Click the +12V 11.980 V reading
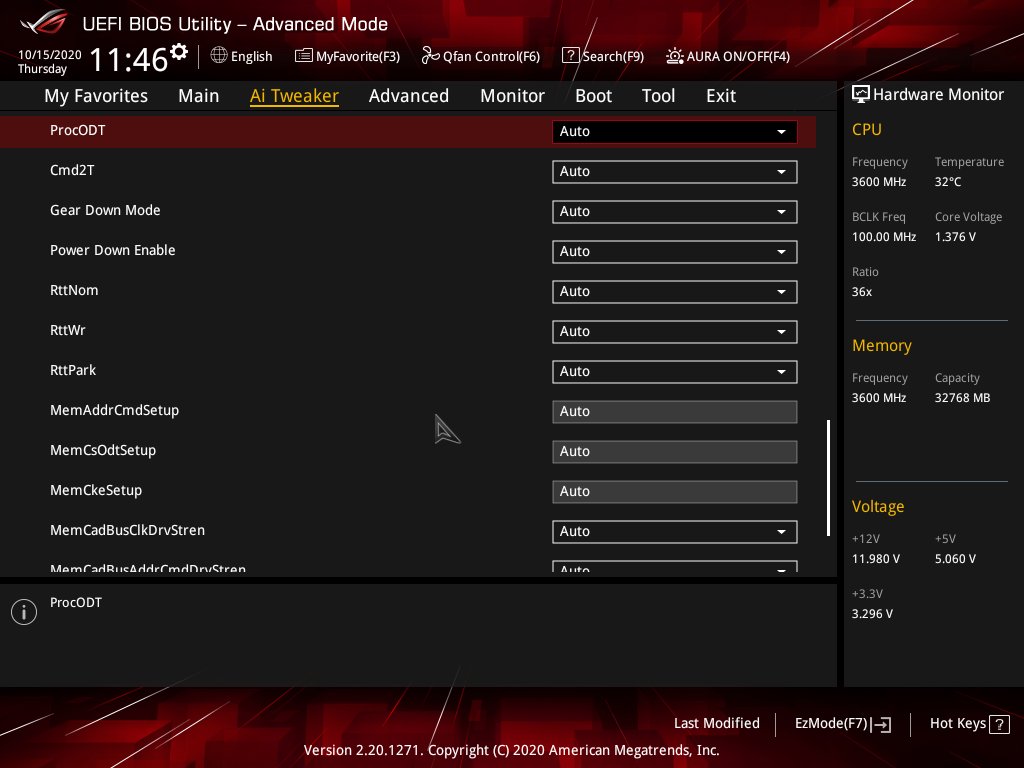This screenshot has width=1024, height=768. (876, 559)
